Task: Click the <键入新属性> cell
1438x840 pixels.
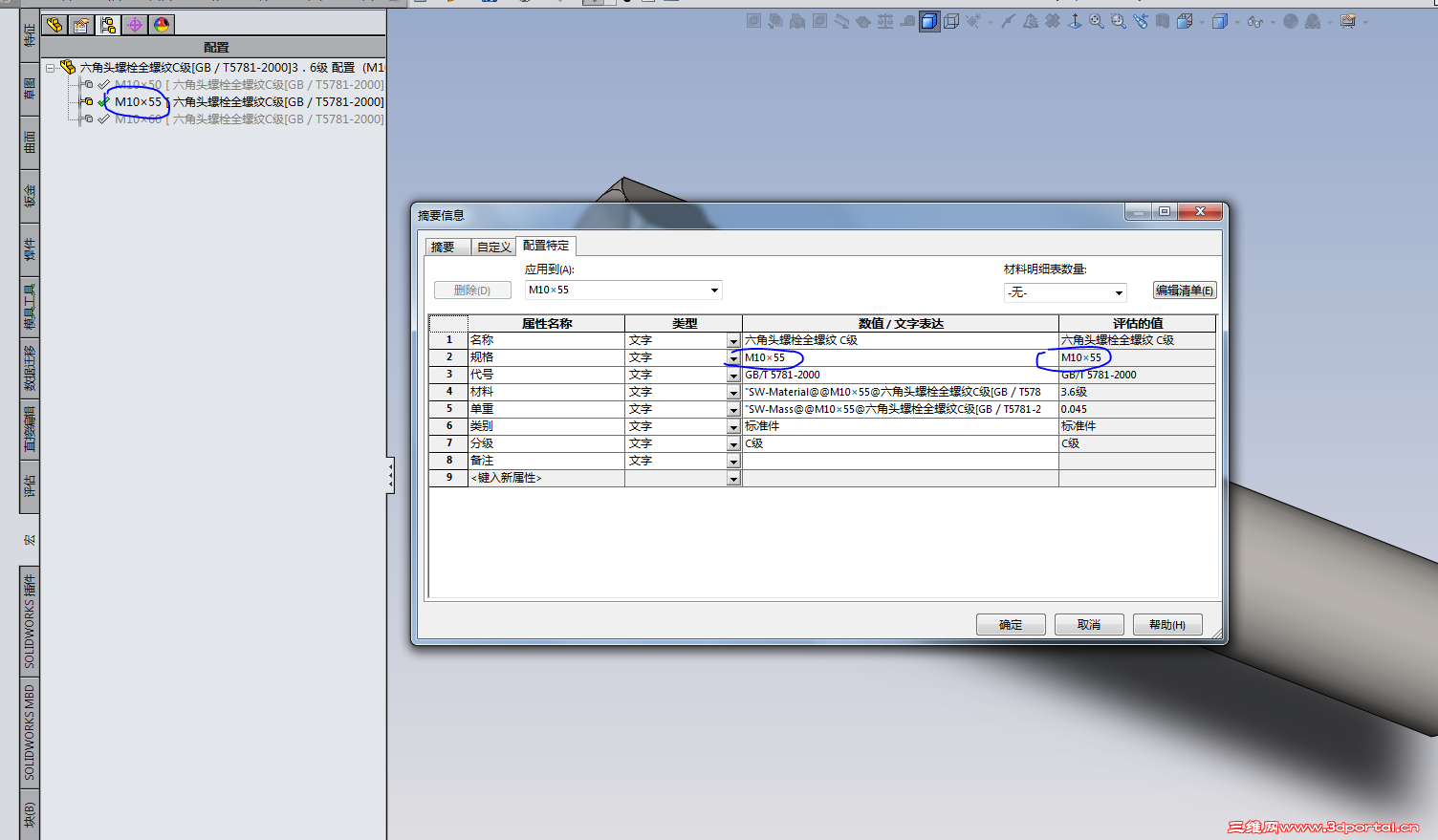Action: [x=546, y=478]
